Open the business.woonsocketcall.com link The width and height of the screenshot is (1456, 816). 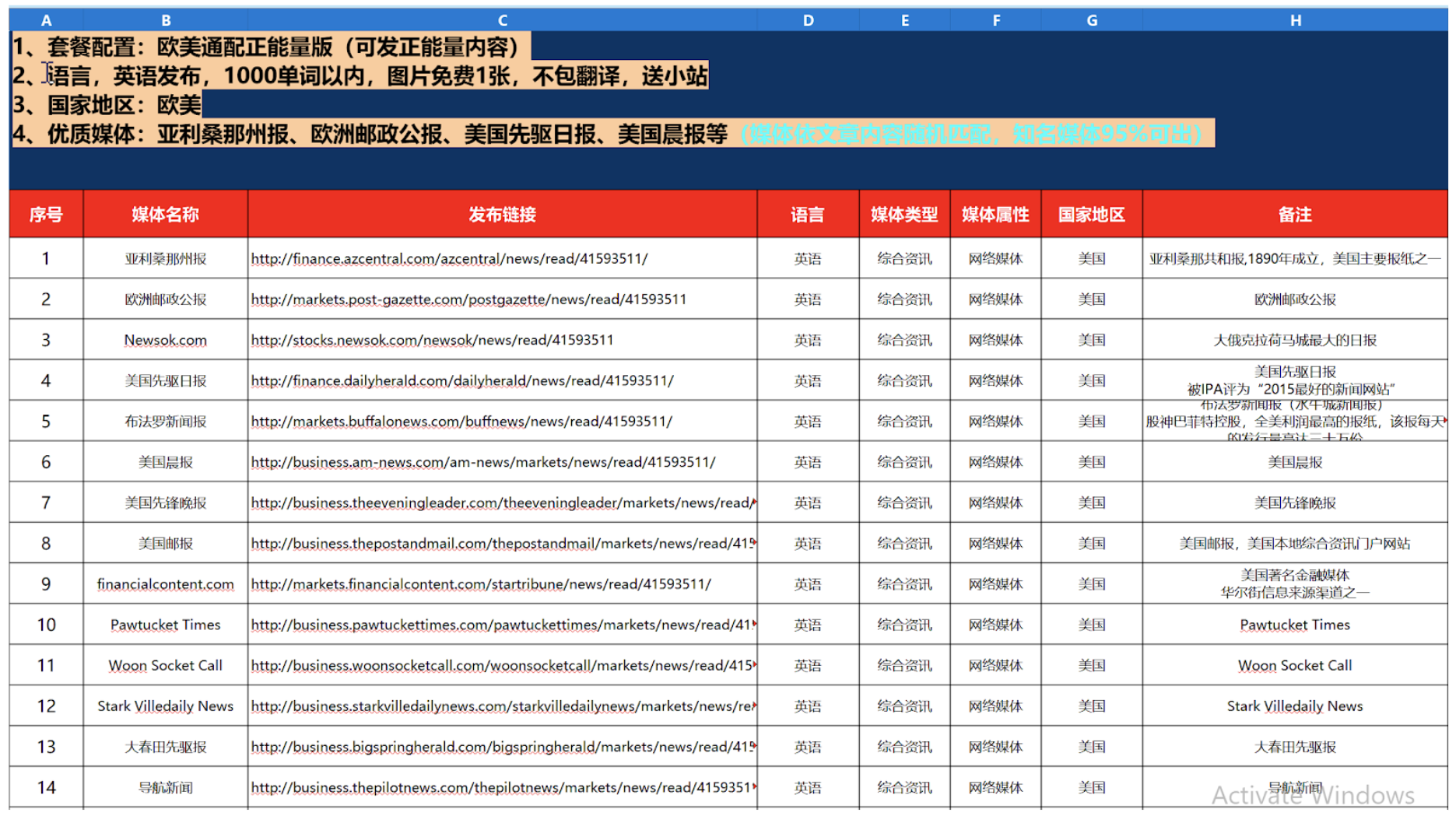click(x=503, y=665)
